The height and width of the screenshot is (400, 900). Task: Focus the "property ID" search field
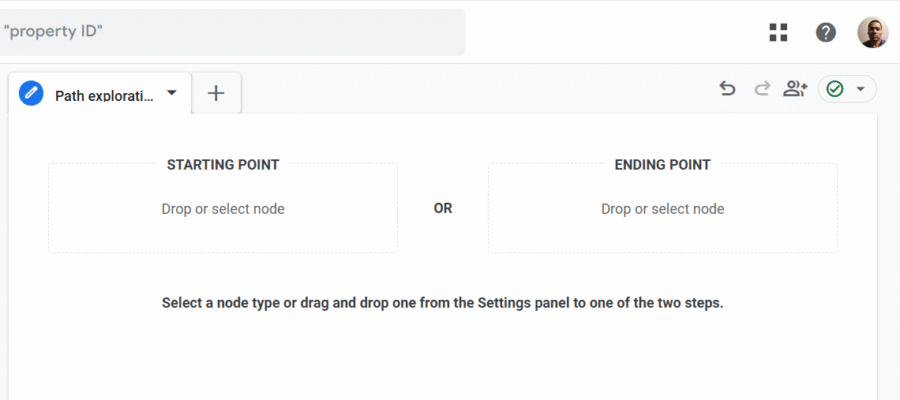tap(230, 32)
